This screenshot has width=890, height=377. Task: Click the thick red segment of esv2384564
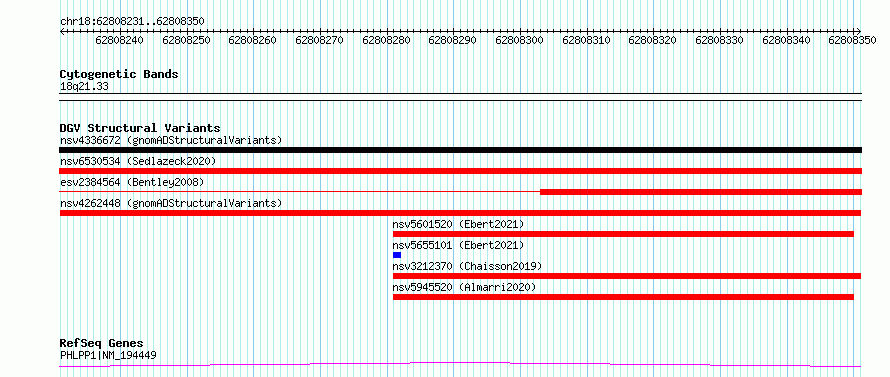(x=701, y=192)
